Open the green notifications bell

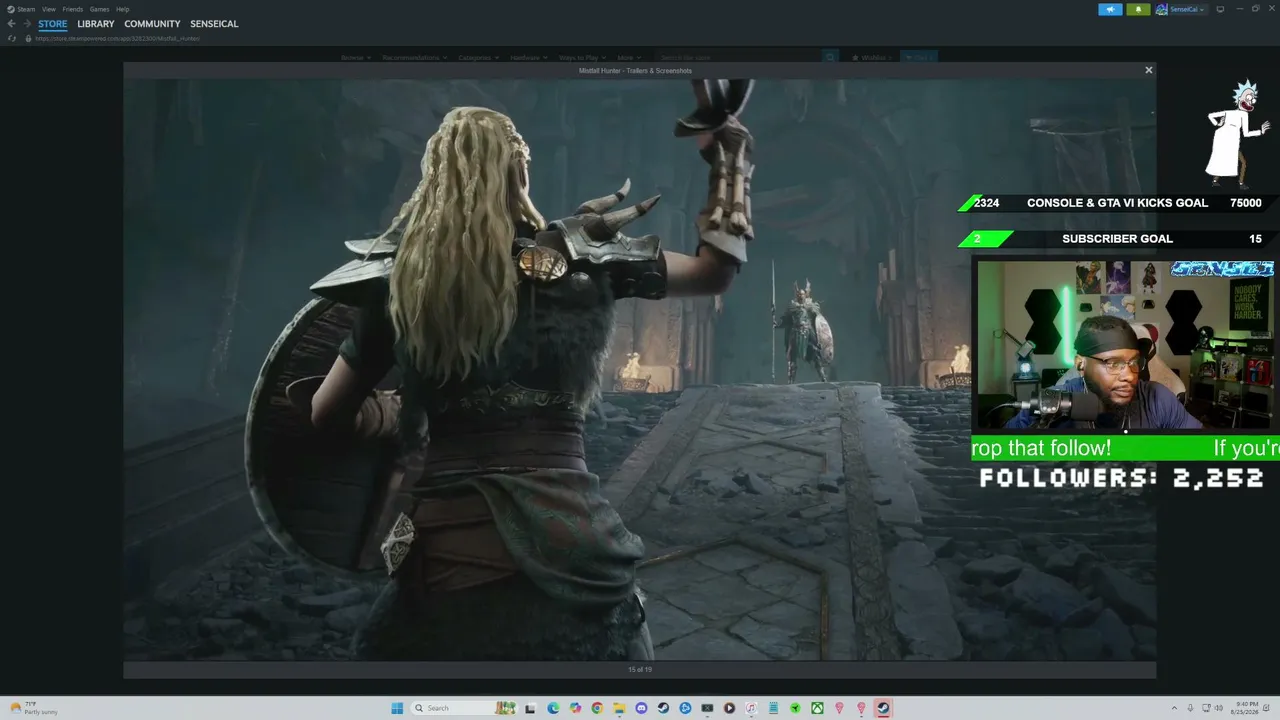pyautogui.click(x=1138, y=9)
